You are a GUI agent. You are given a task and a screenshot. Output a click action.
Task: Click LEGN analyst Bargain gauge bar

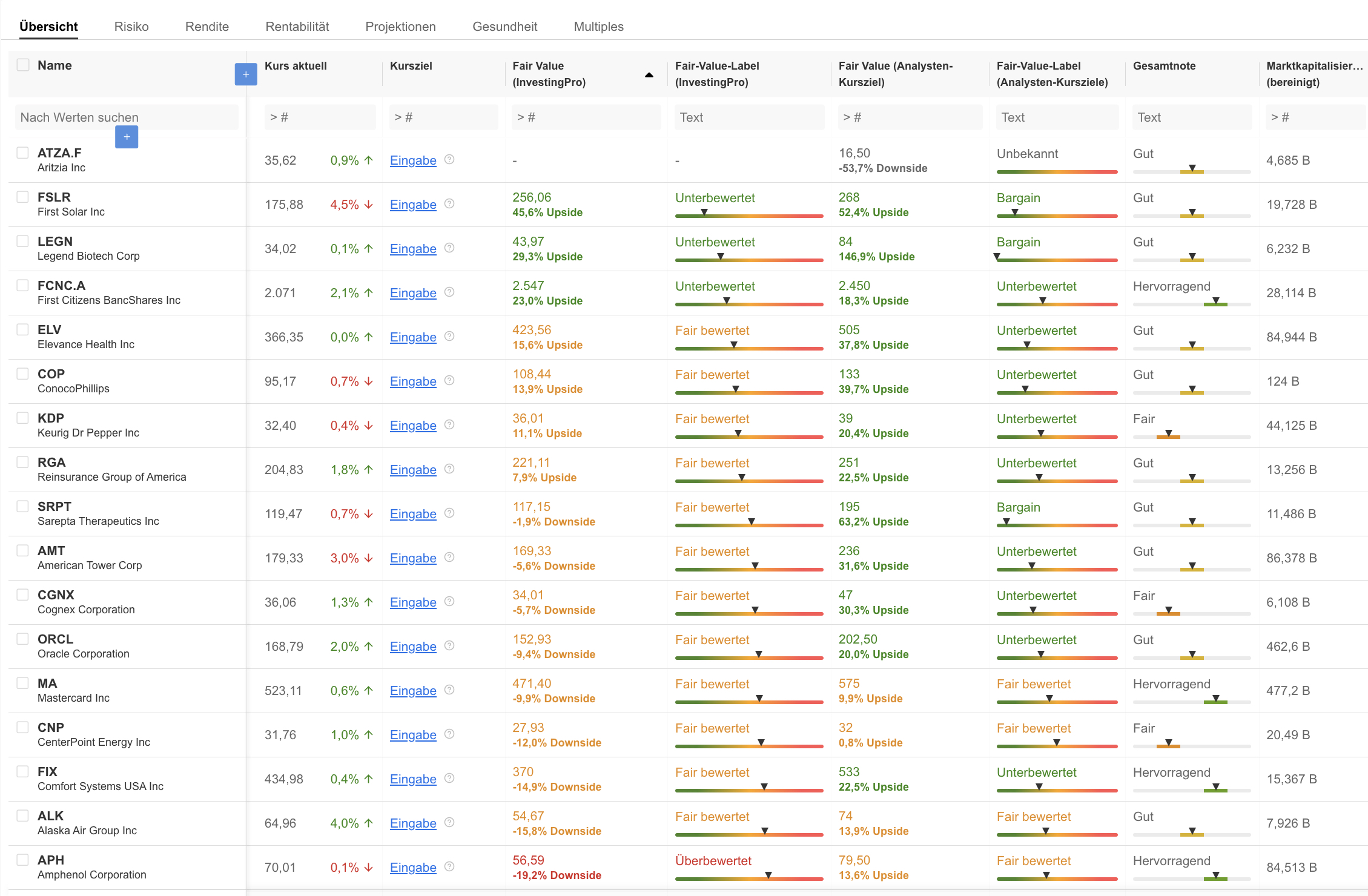tap(1057, 259)
